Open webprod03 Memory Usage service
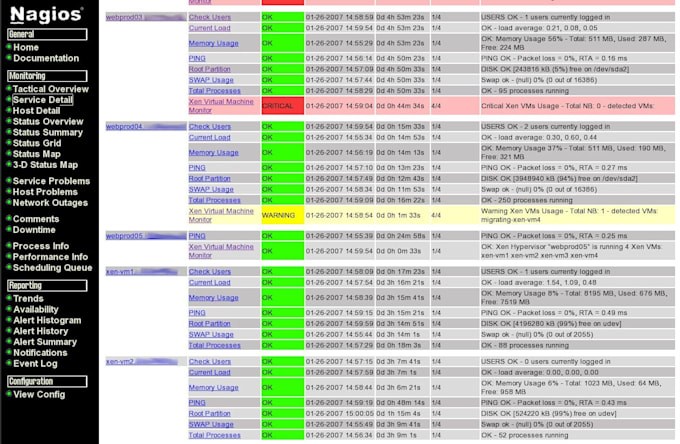Viewport: 680px width, 444px height. click(x=214, y=43)
